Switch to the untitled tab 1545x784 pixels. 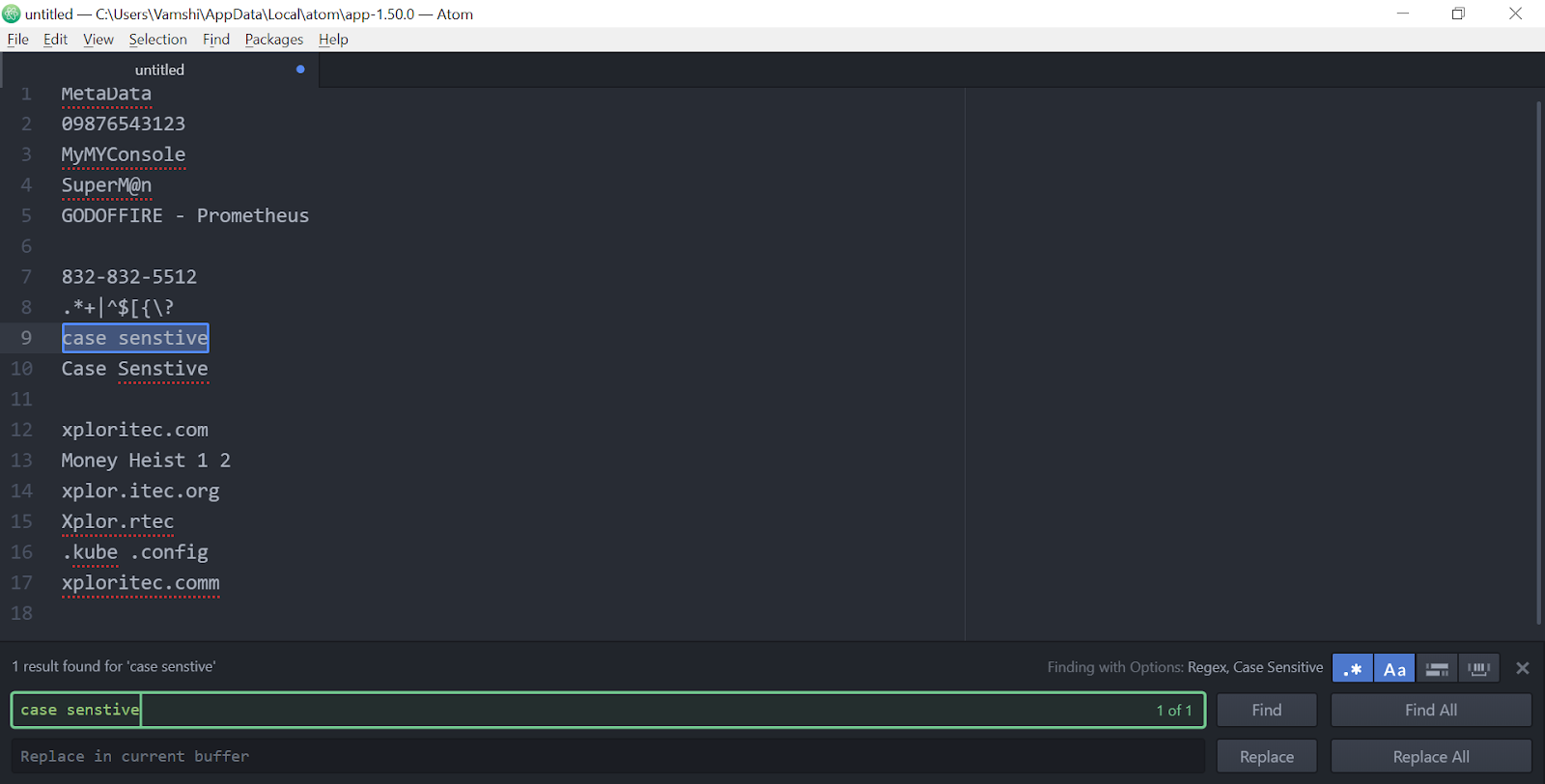160,70
